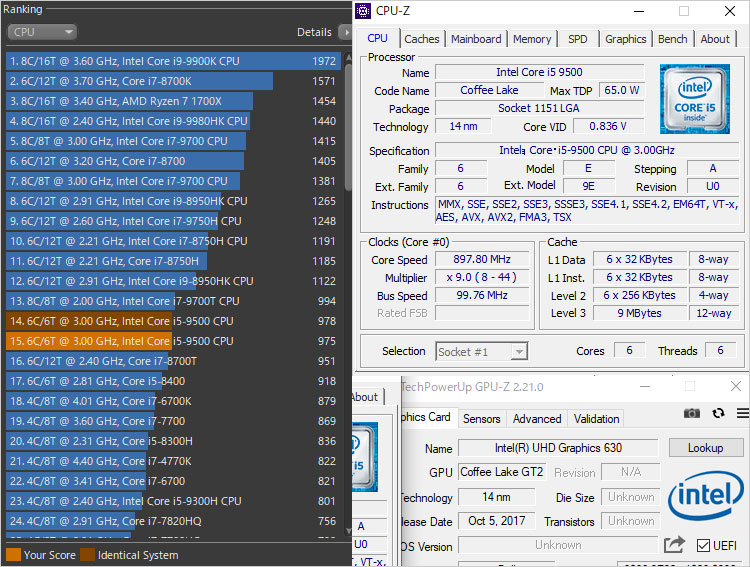Open the Memory tab in CPU-Z
The height and width of the screenshot is (567, 750).
[532, 39]
